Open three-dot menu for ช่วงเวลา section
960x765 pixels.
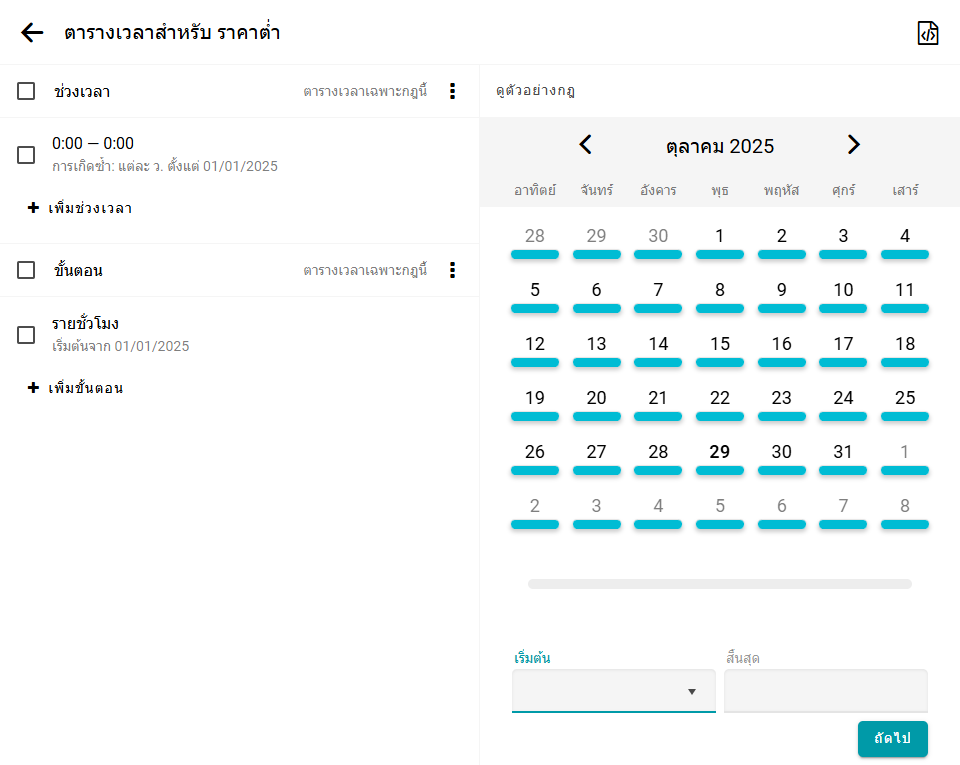452,91
